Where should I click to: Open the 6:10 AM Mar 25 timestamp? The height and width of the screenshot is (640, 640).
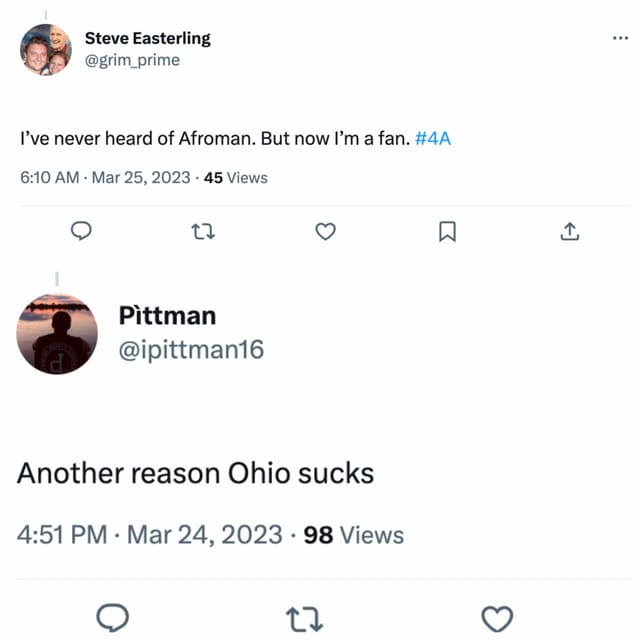coord(104,178)
